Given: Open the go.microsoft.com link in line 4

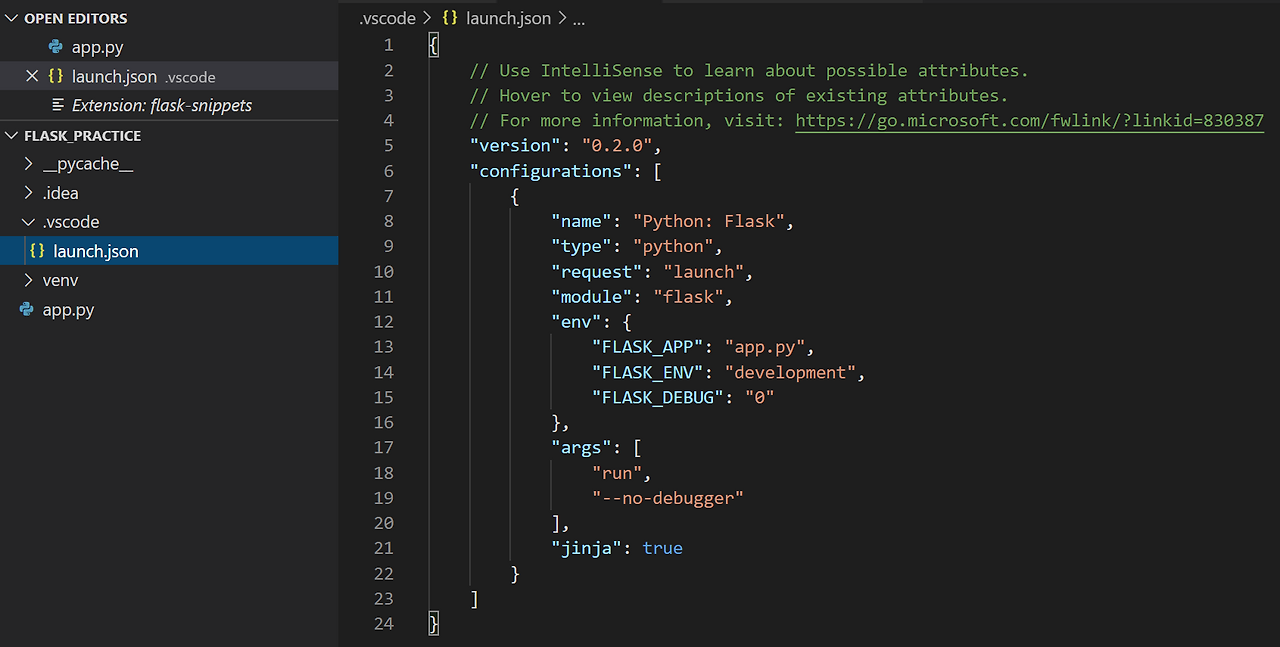Looking at the screenshot, I should point(1030,119).
